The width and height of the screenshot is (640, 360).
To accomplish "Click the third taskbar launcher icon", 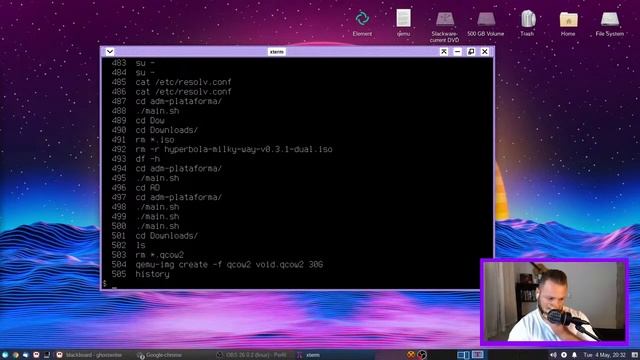I will pos(25,355).
